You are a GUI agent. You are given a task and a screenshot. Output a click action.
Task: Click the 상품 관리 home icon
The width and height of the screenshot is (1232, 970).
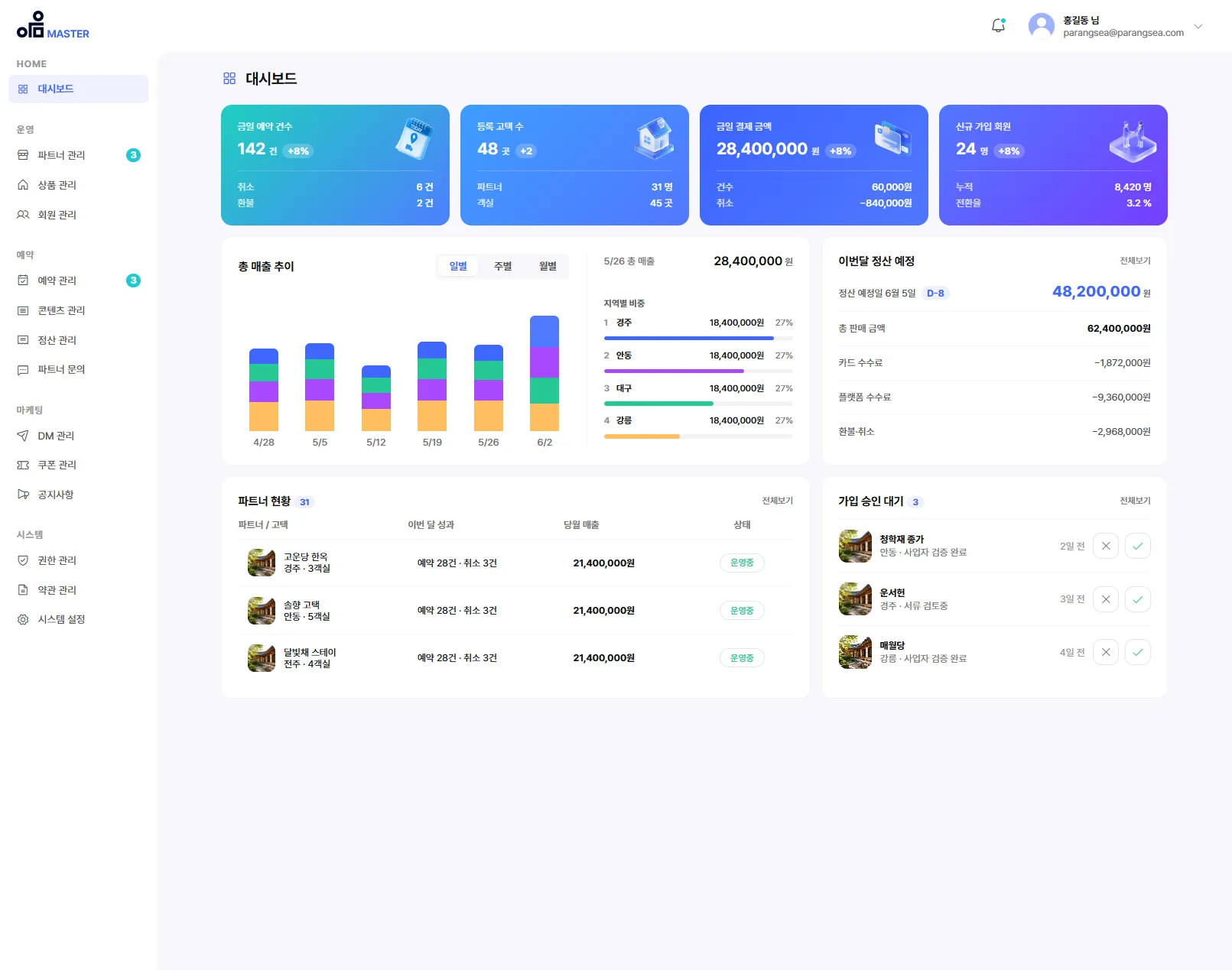point(23,185)
